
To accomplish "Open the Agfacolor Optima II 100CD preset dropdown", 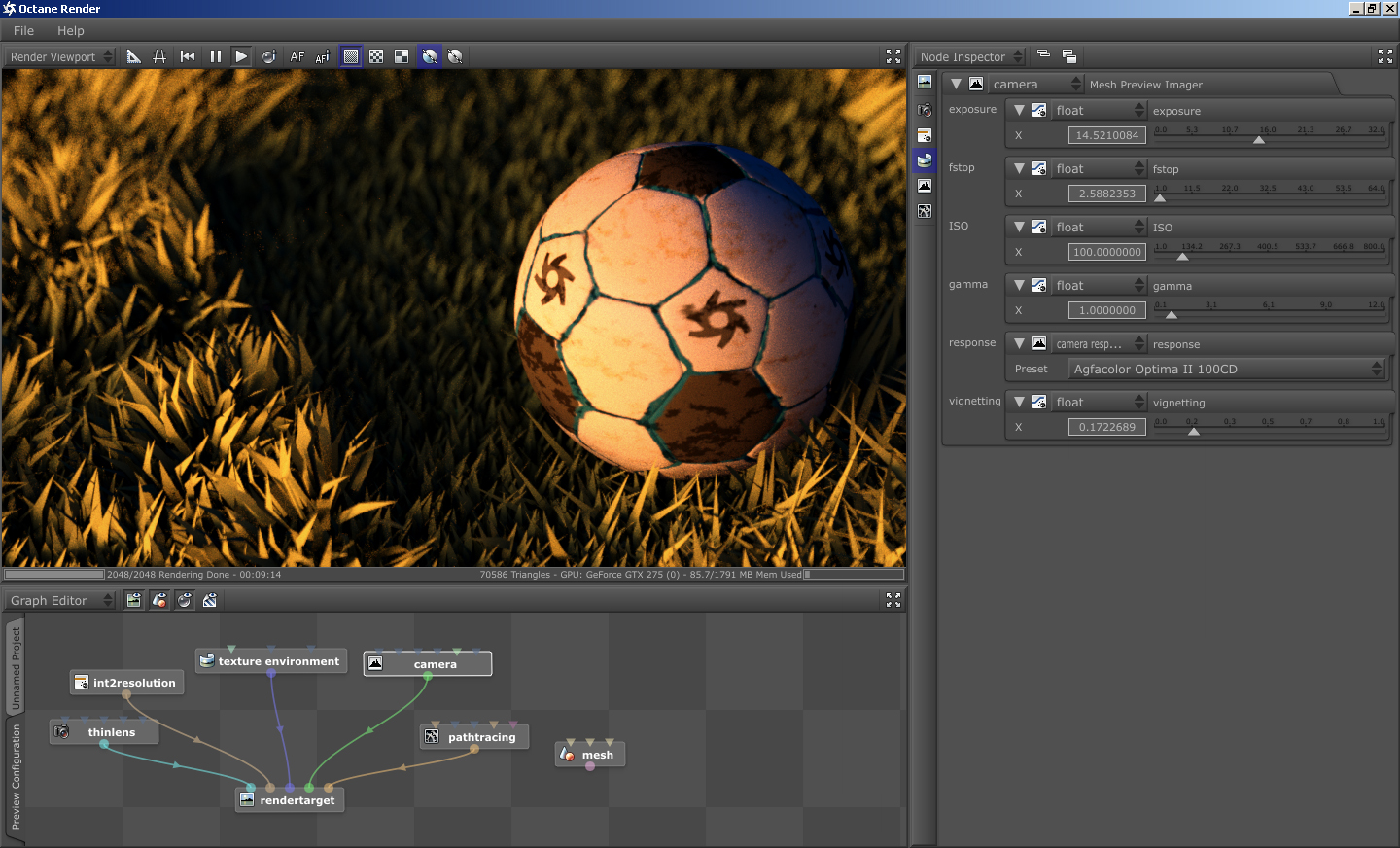I will click(x=1226, y=369).
